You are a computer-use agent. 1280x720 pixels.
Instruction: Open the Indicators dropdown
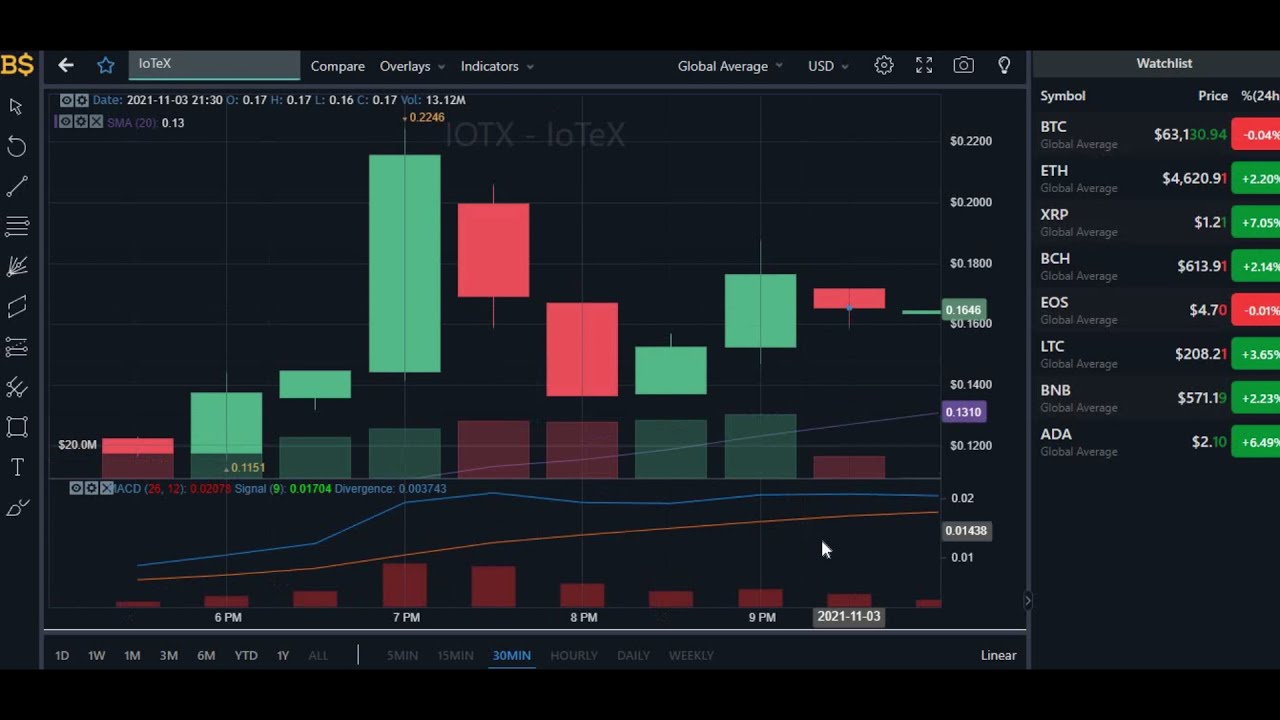pos(497,66)
